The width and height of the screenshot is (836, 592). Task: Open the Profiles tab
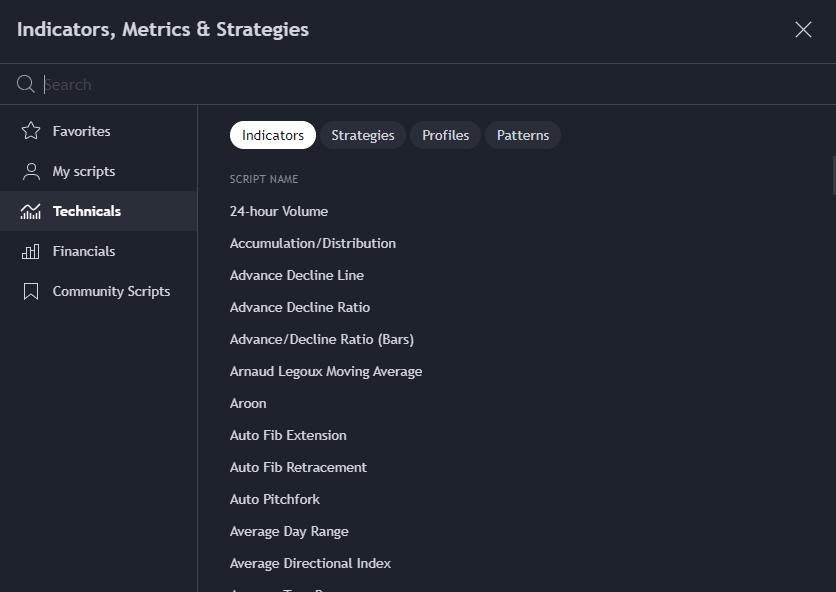[445, 135]
